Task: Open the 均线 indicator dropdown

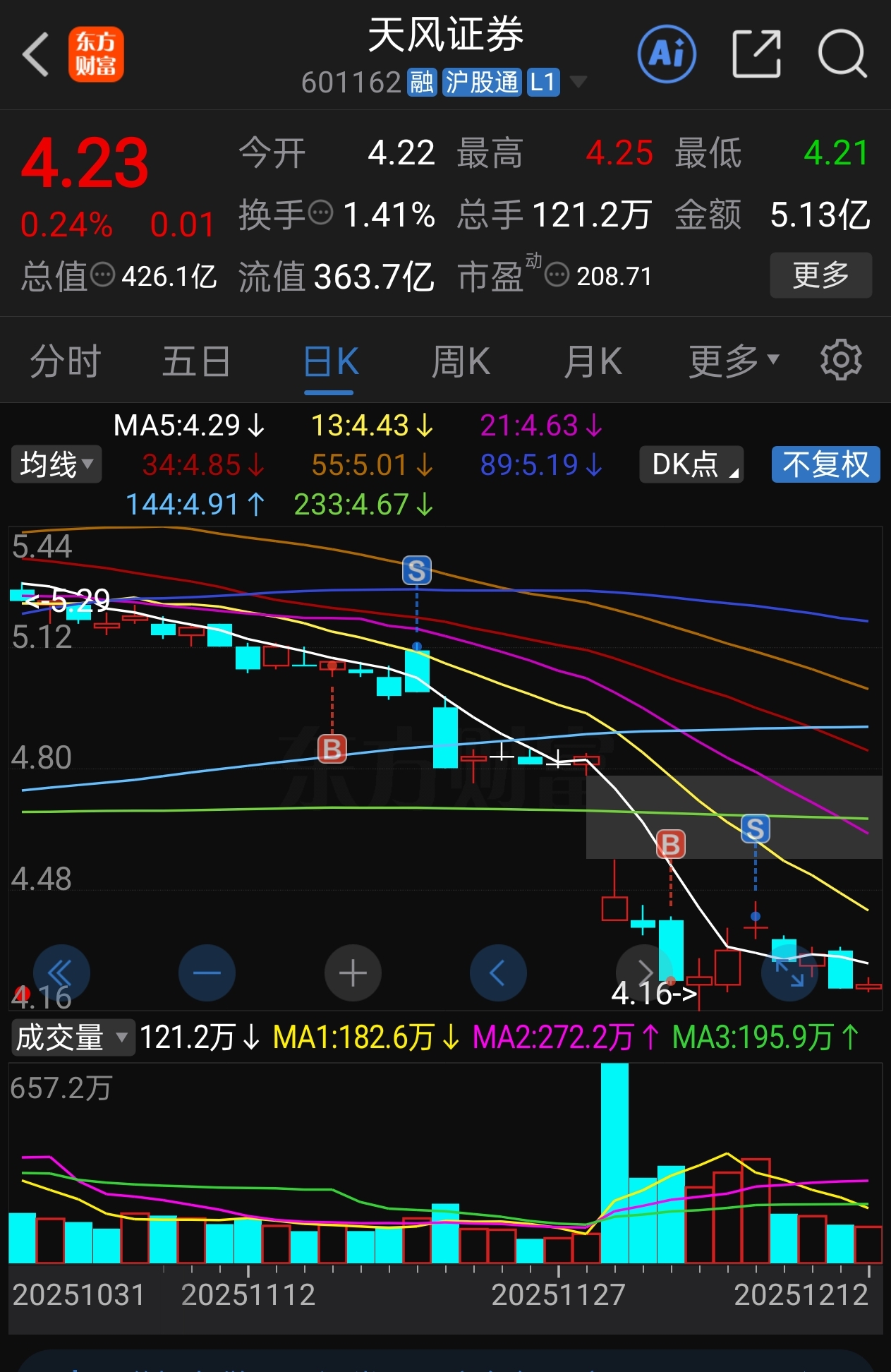Action: (56, 464)
